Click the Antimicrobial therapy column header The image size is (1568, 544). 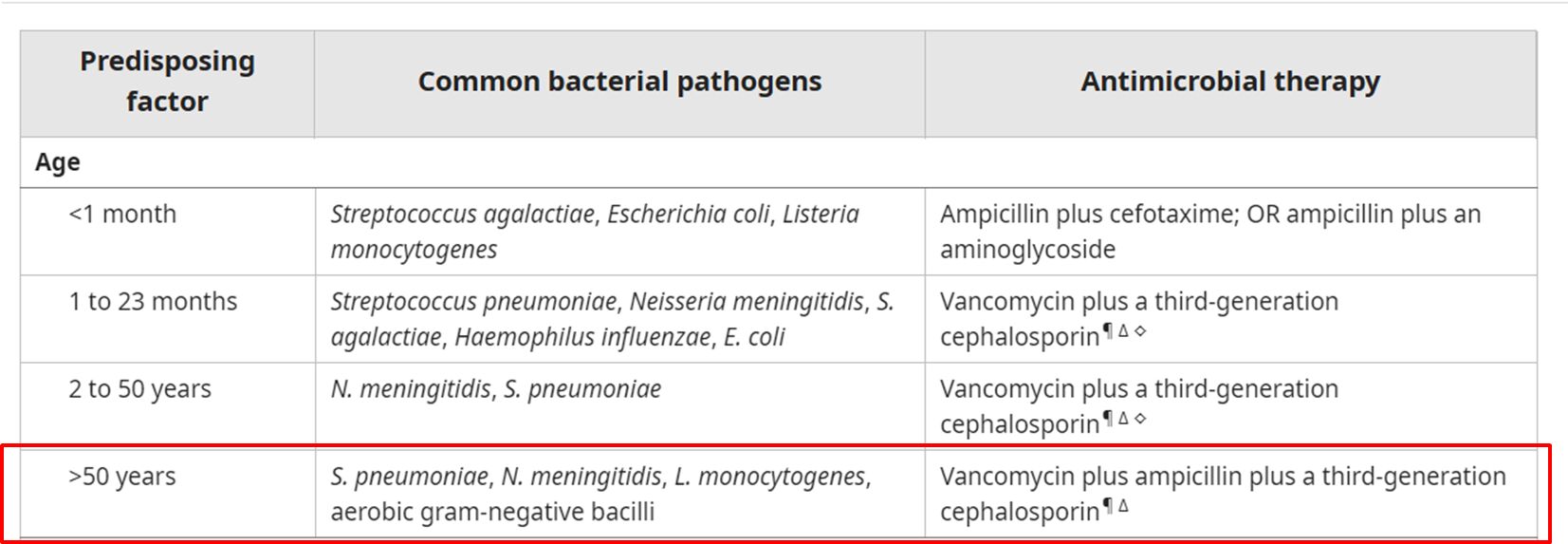1229,82
